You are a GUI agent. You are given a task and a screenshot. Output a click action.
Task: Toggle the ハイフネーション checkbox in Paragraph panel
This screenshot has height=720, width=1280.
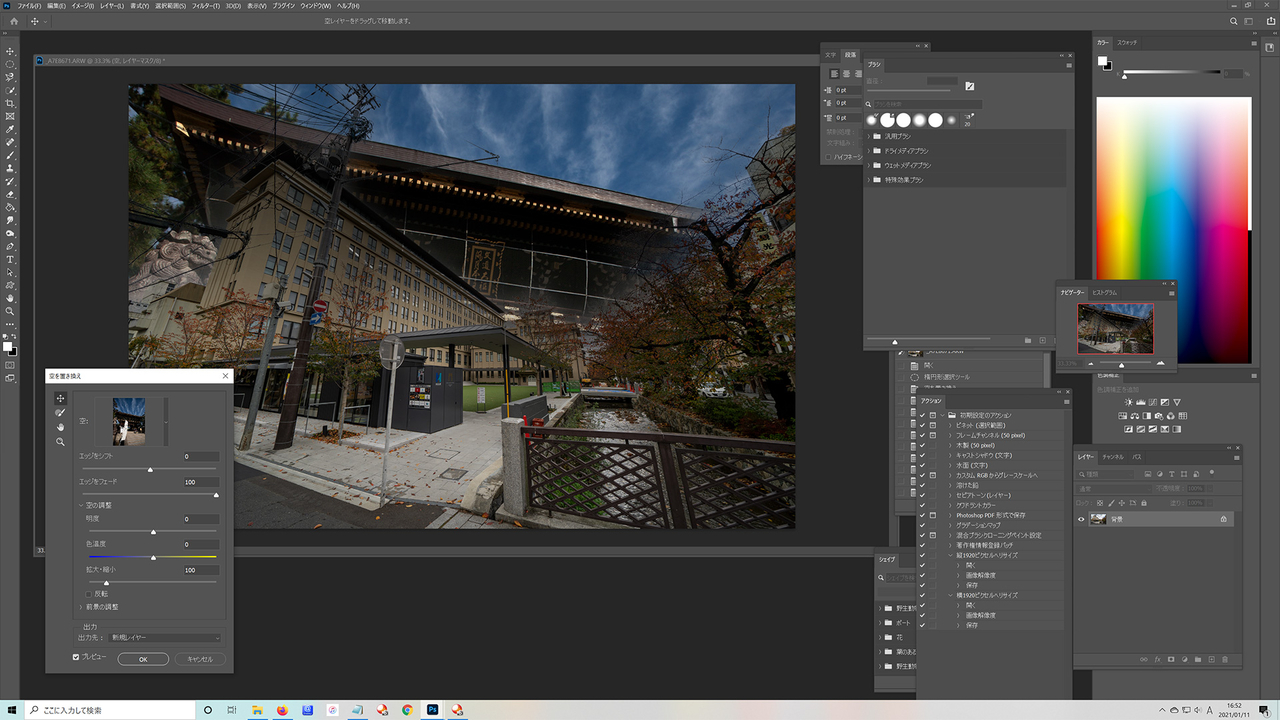click(x=829, y=157)
